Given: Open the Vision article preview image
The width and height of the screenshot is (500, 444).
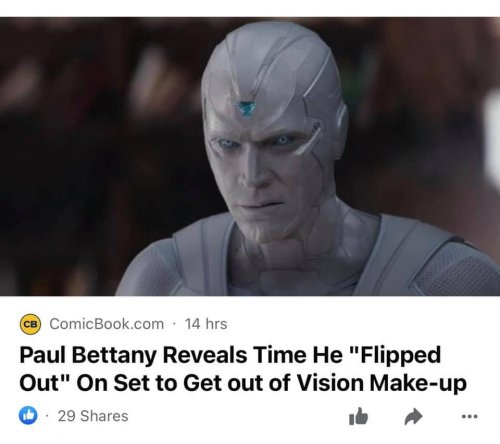Looking at the screenshot, I should pyautogui.click(x=250, y=156).
